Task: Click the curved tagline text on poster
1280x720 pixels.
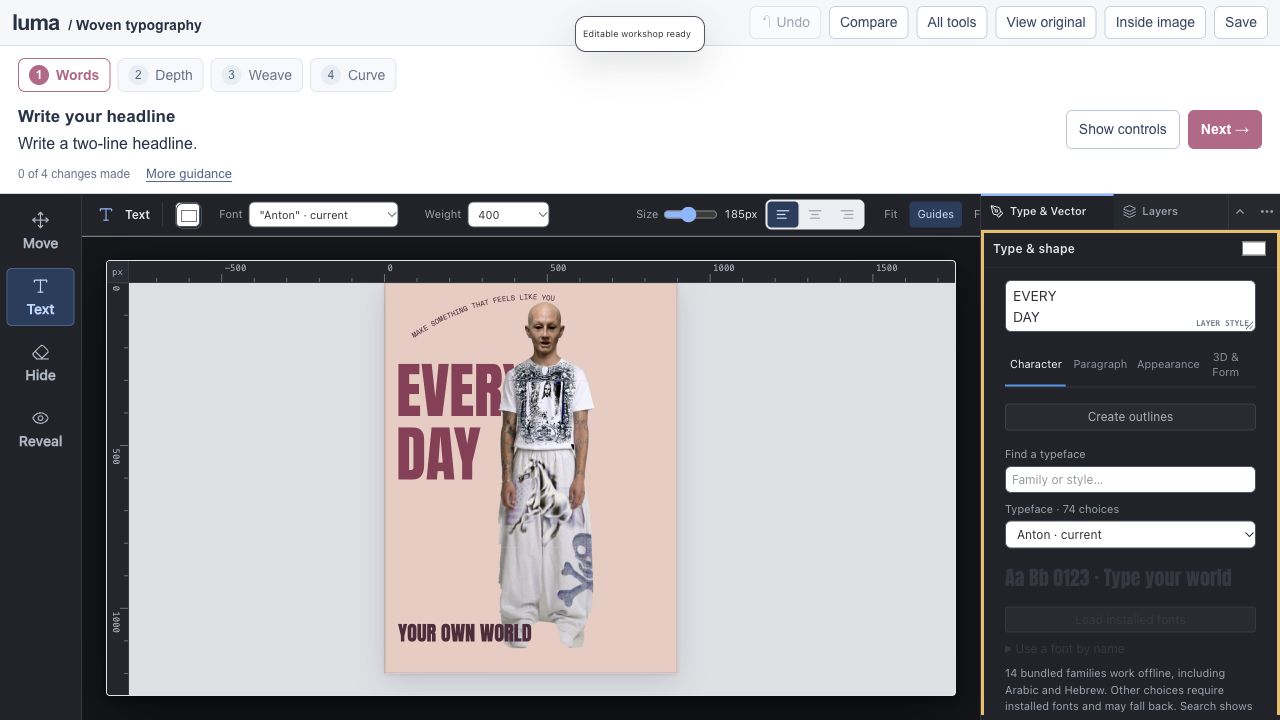Action: point(482,313)
